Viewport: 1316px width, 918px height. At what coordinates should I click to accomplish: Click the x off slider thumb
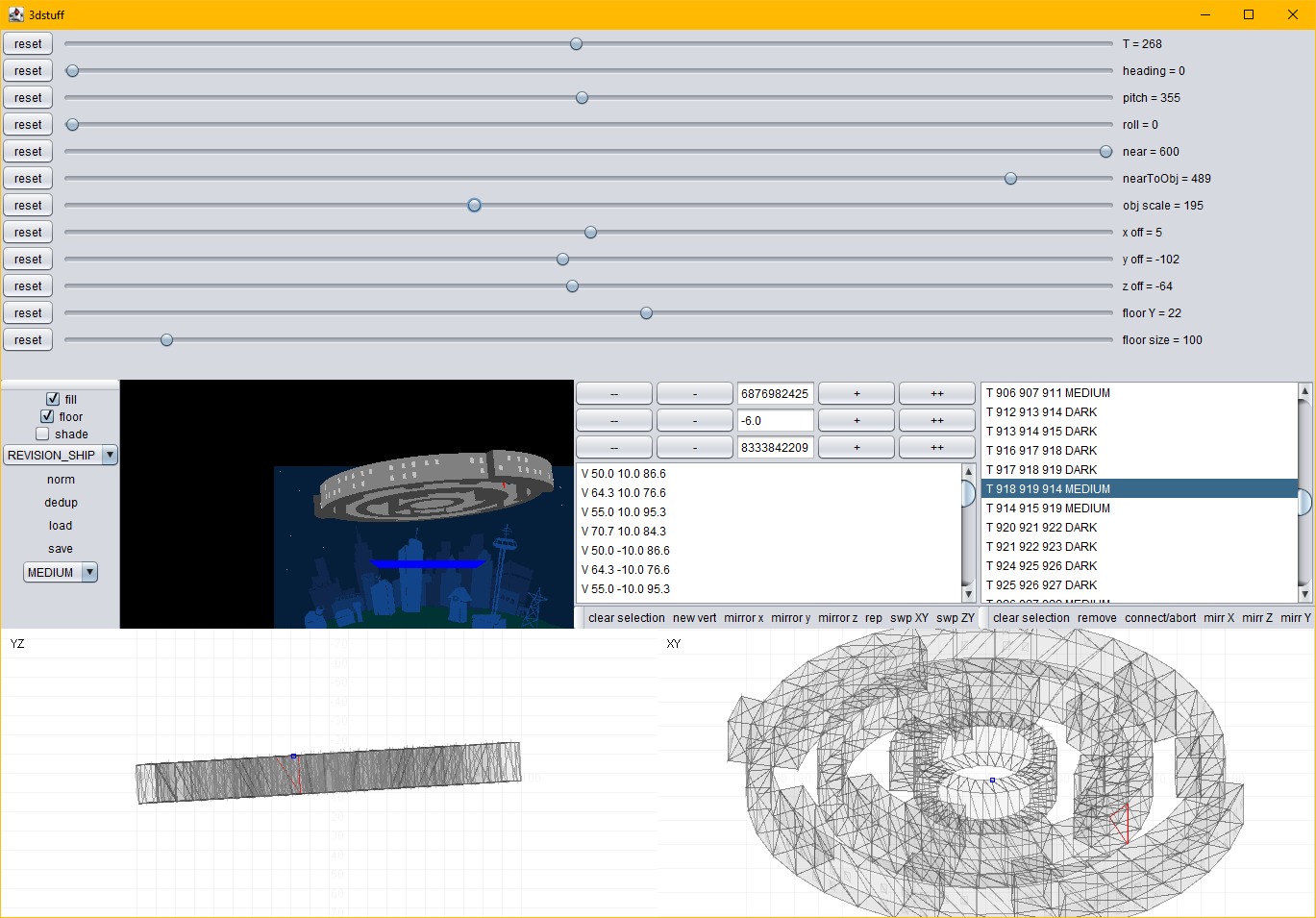click(590, 233)
